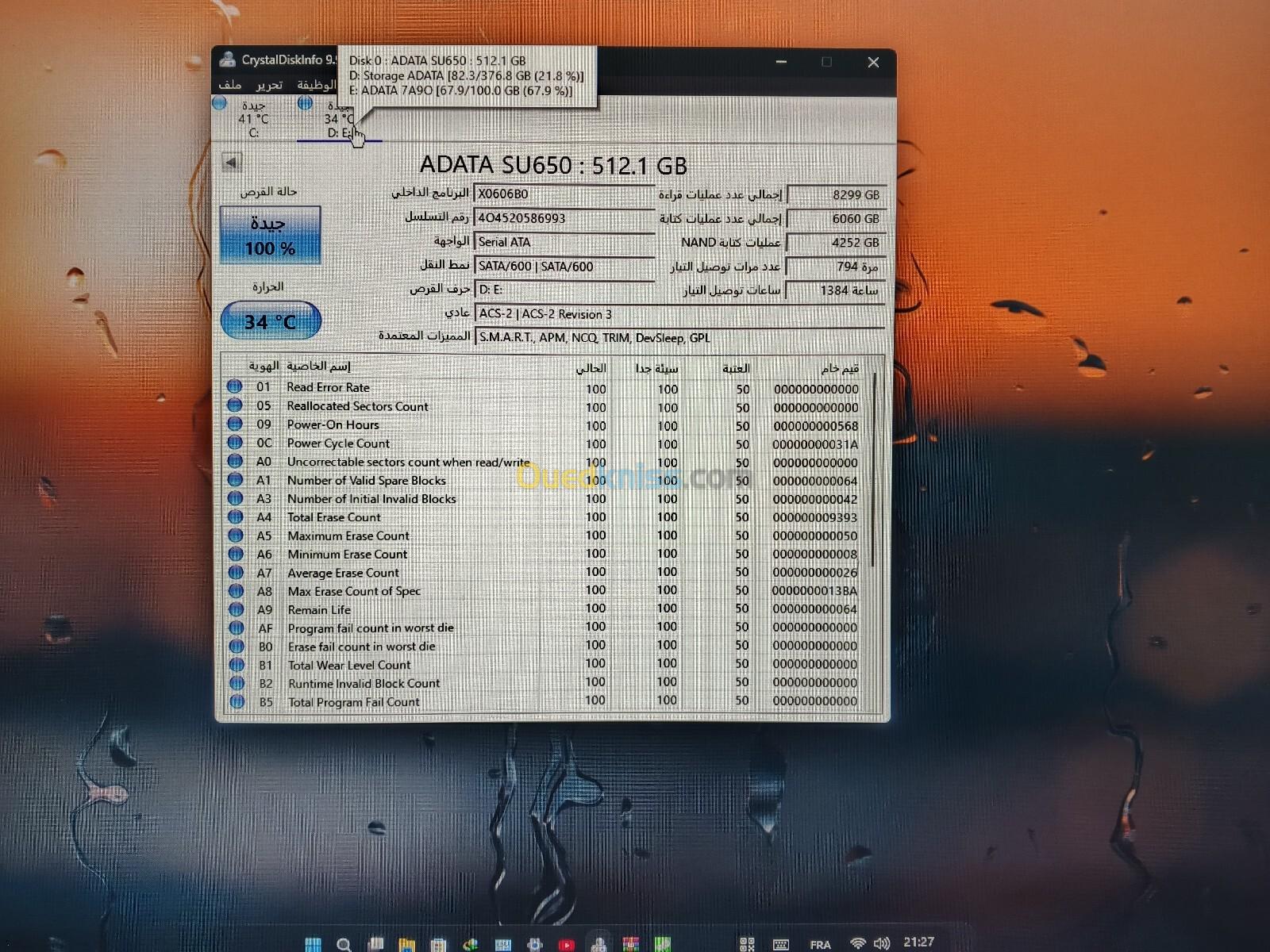Viewport: 1270px width, 952px height.
Task: Open YouTube from the taskbar
Action: 566,944
